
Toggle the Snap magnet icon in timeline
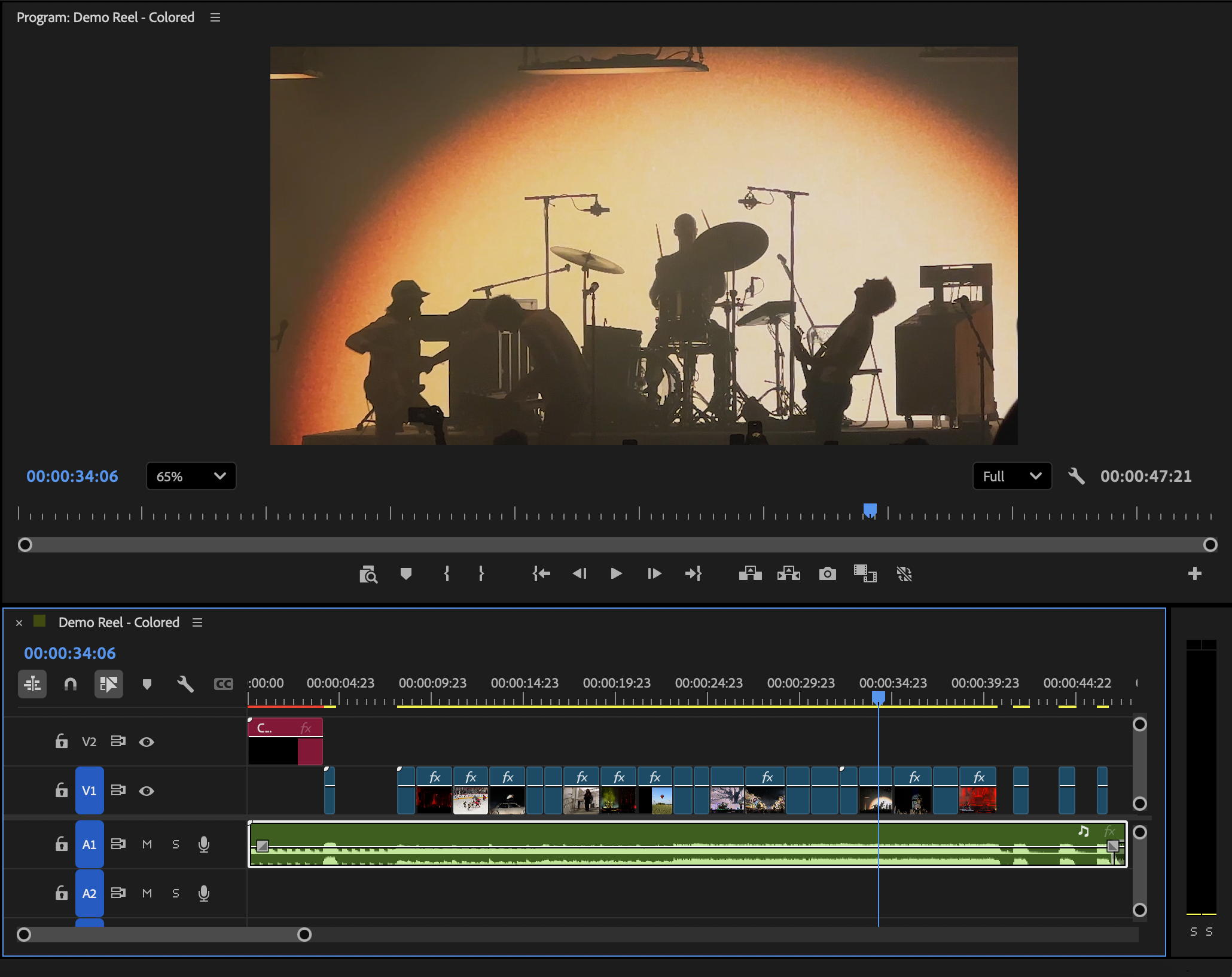pyautogui.click(x=71, y=684)
